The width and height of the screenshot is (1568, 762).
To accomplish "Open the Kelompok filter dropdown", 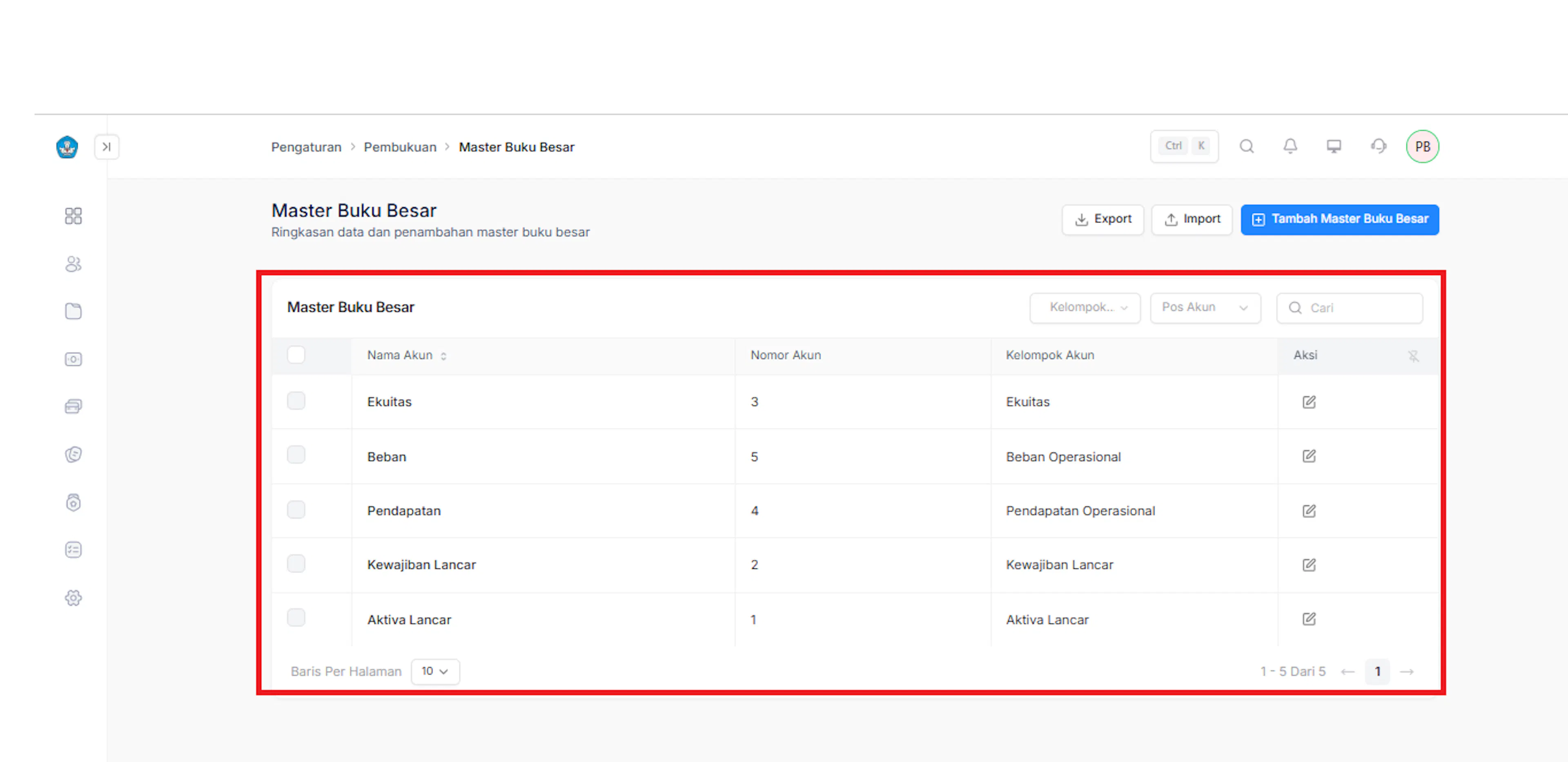I will 1085,307.
